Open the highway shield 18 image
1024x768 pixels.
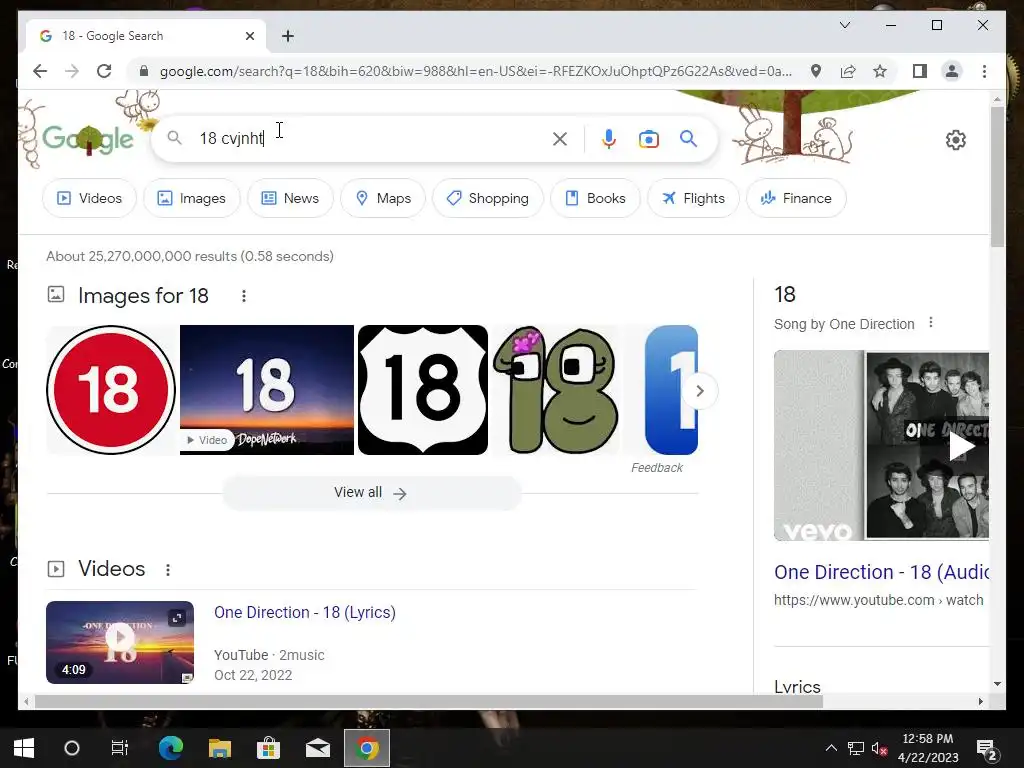coord(423,390)
